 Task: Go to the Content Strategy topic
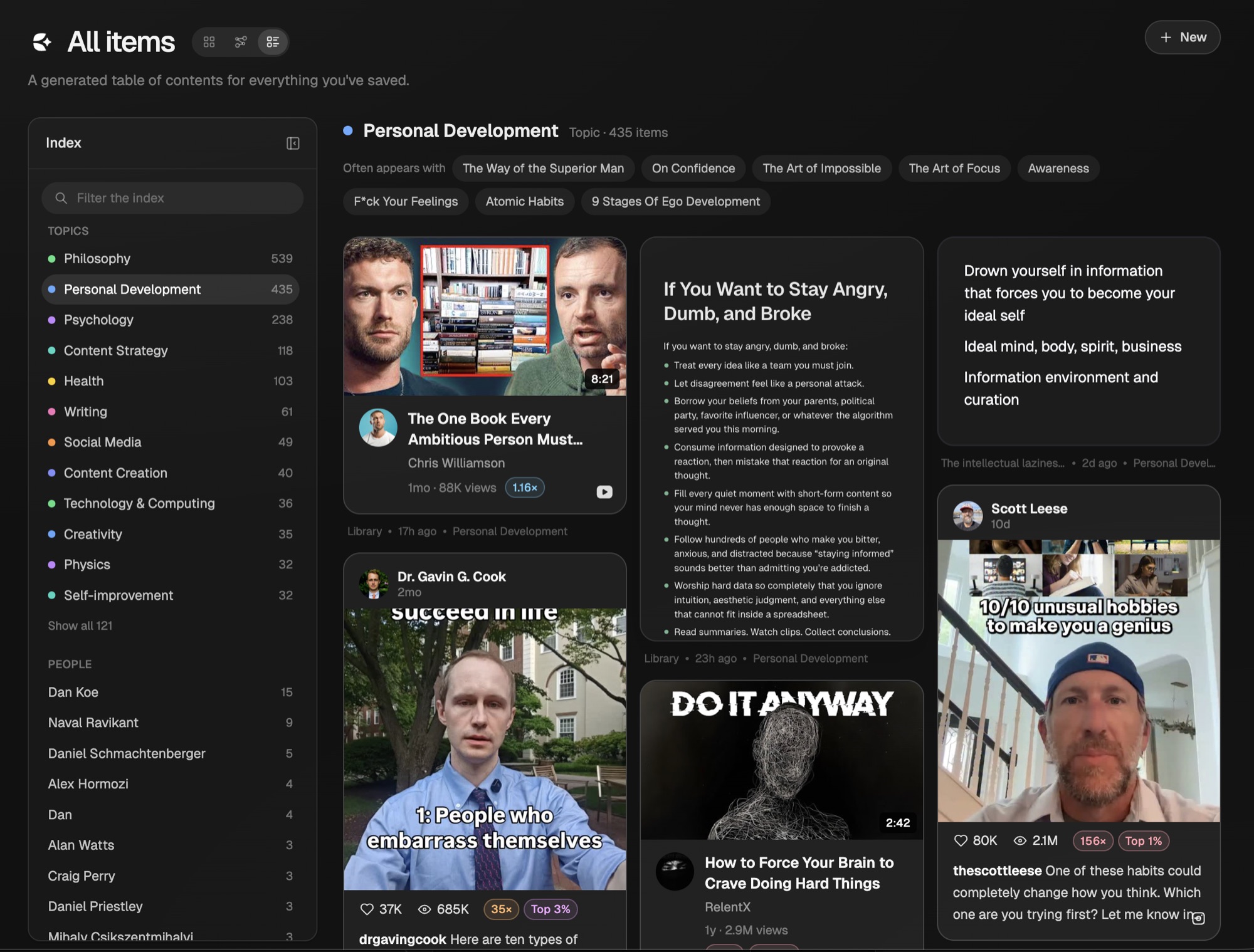(171, 350)
